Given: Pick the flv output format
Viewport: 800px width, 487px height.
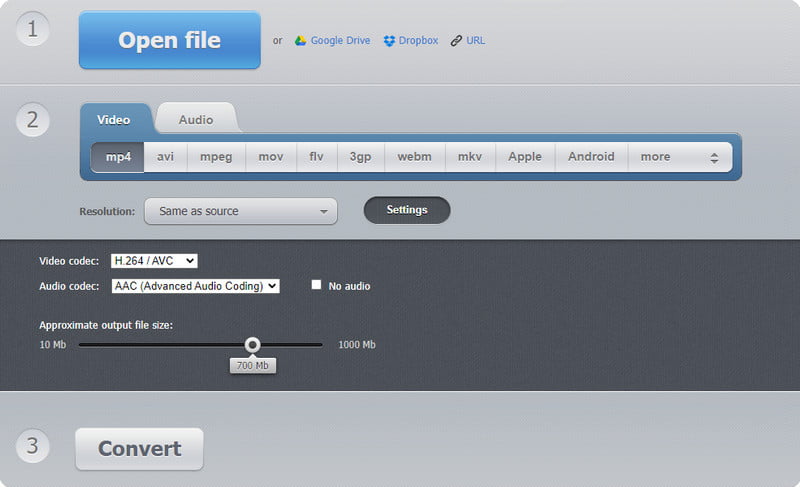Looking at the screenshot, I should 316,157.
